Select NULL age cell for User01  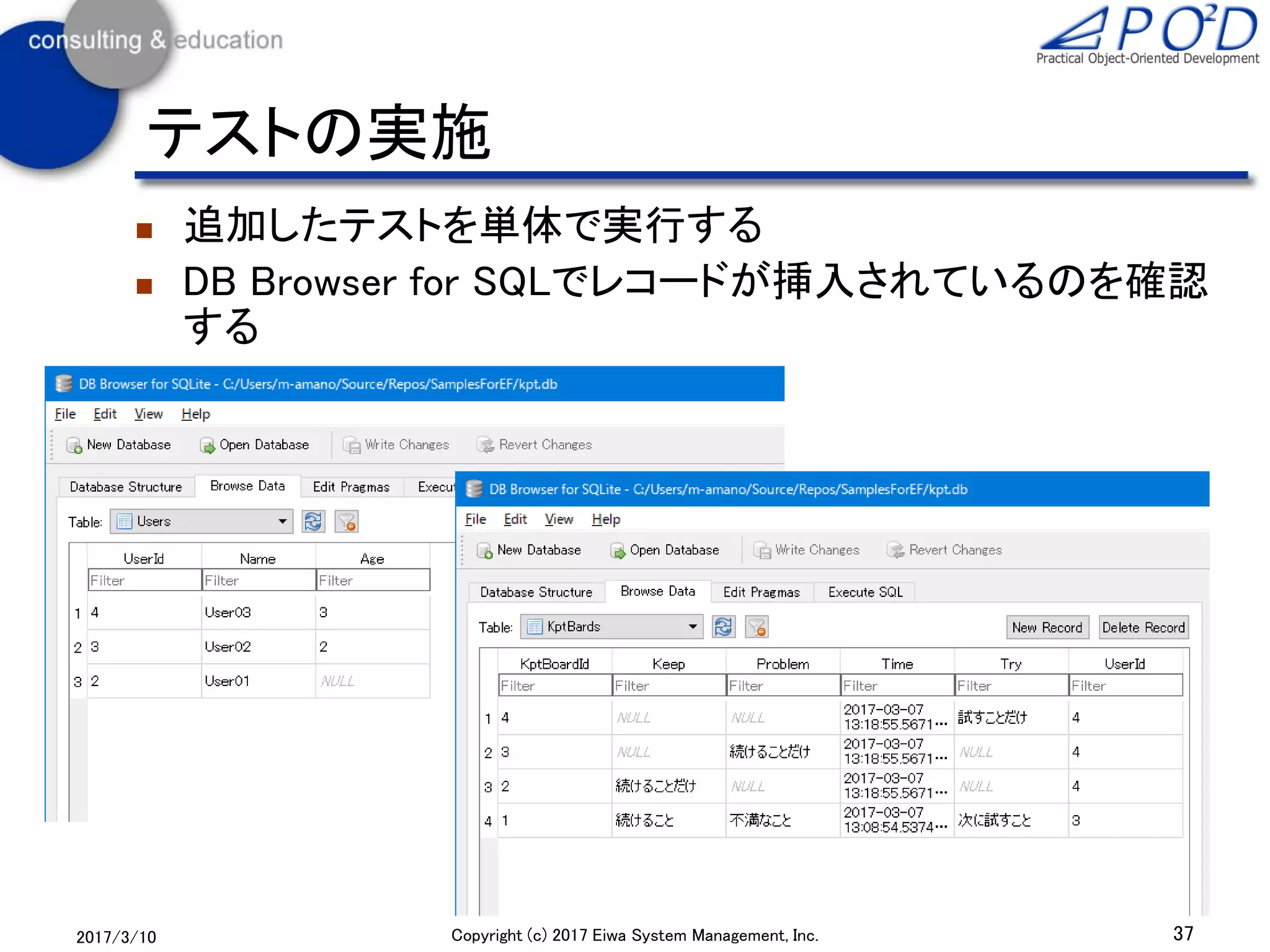[373, 681]
